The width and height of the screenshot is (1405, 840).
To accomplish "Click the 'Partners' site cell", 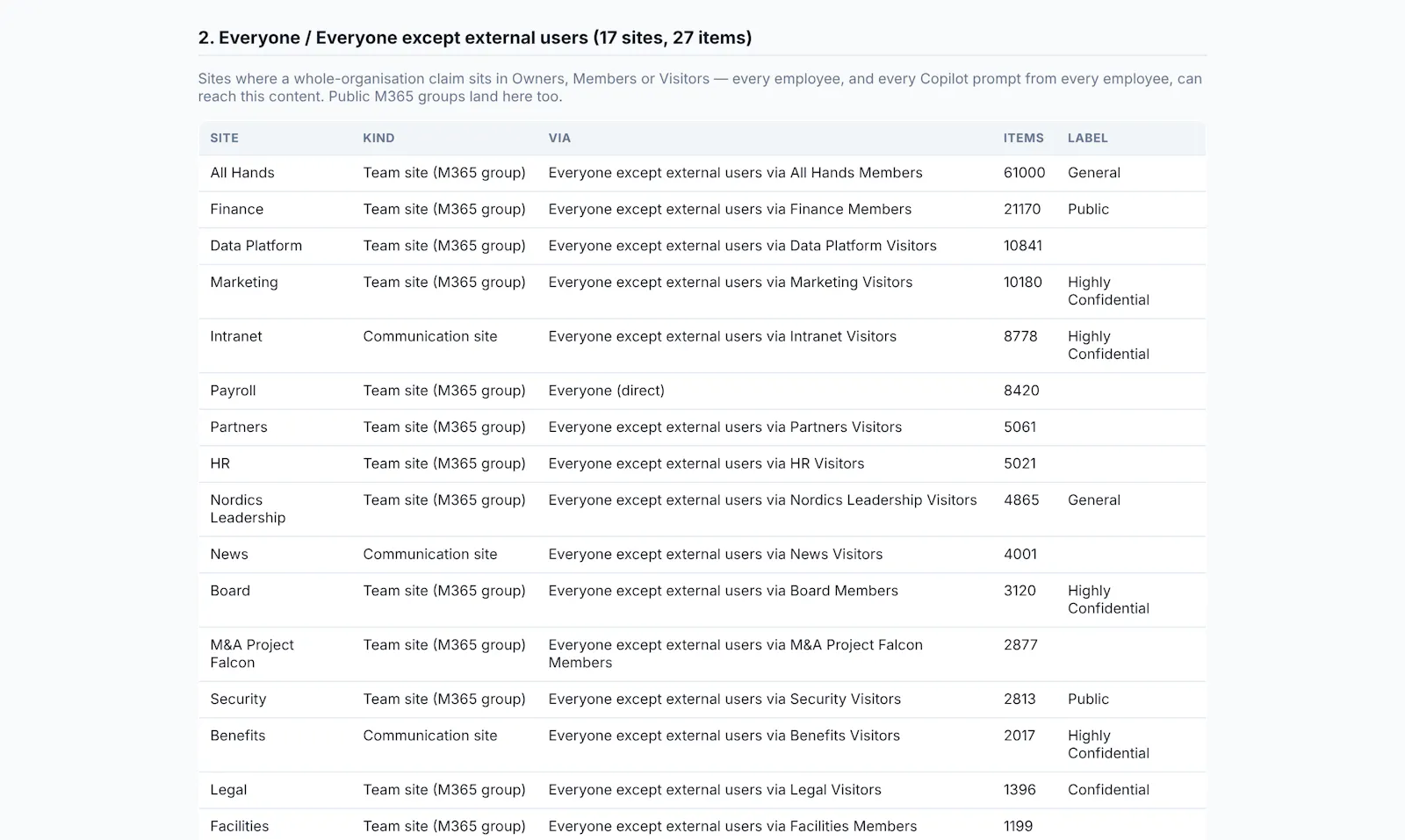I will click(239, 427).
